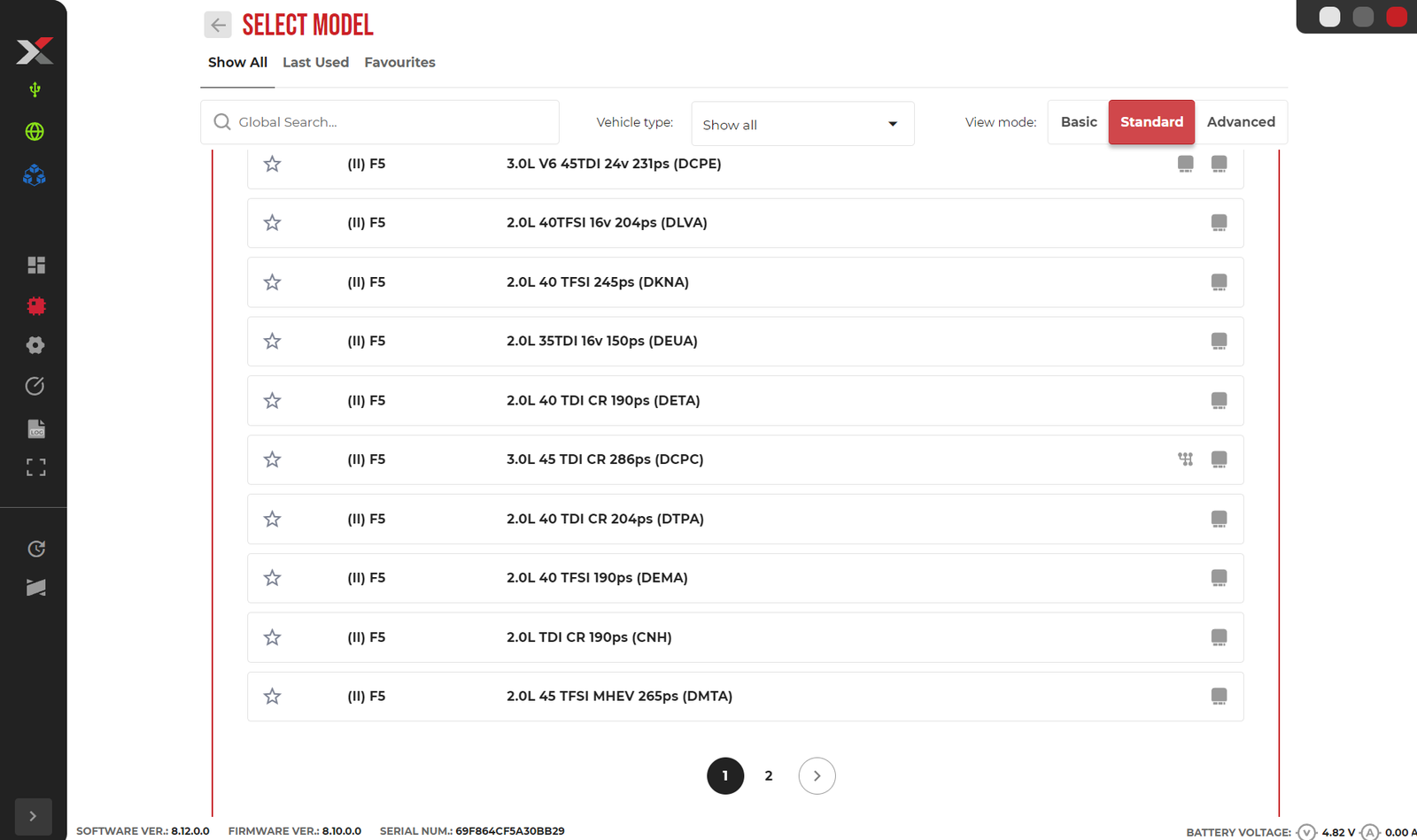Star the 3.0L 45 TDI 286ps (DCPC)
Screen dimensions: 1417x840
pos(272,459)
